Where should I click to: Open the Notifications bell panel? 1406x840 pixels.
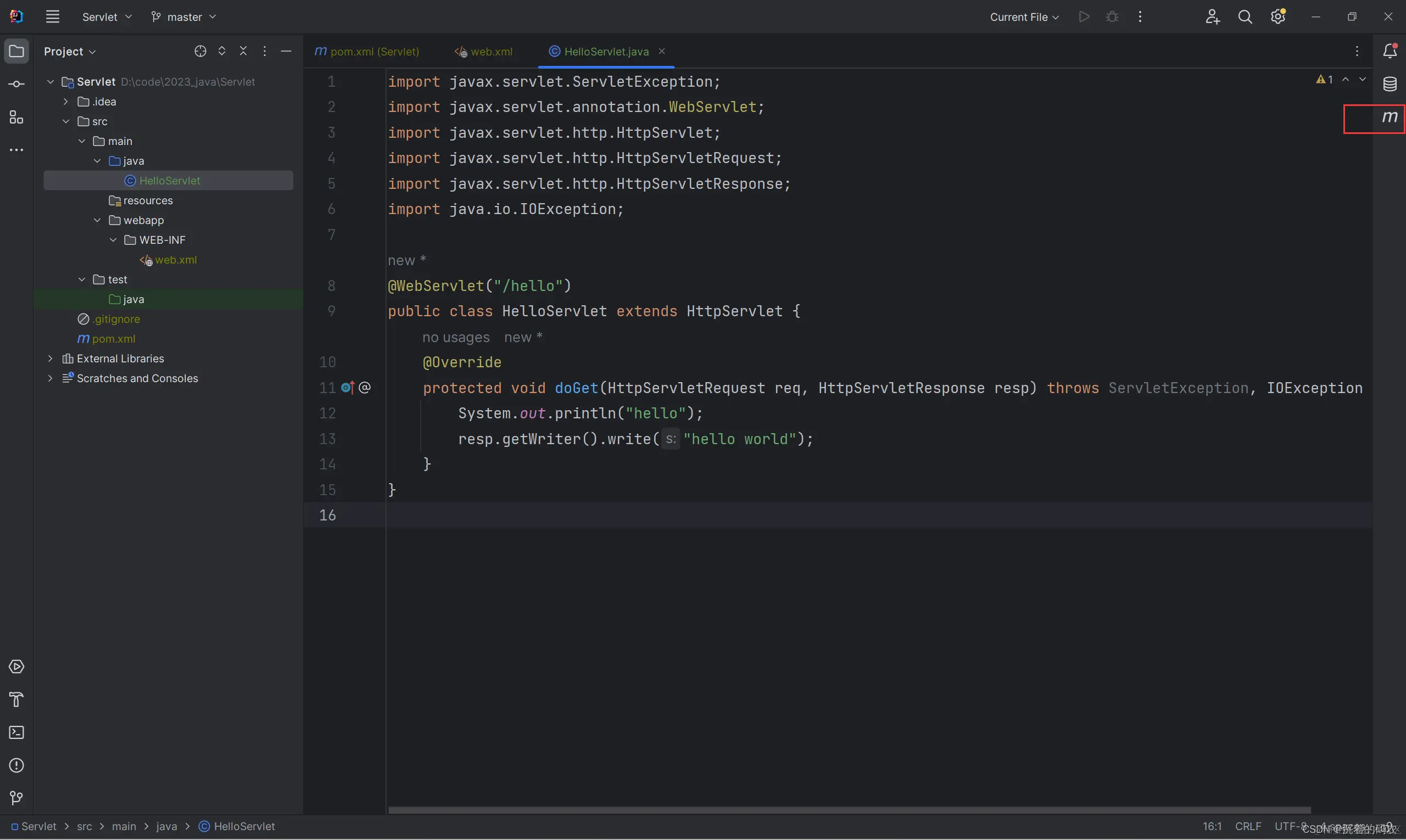[1389, 51]
